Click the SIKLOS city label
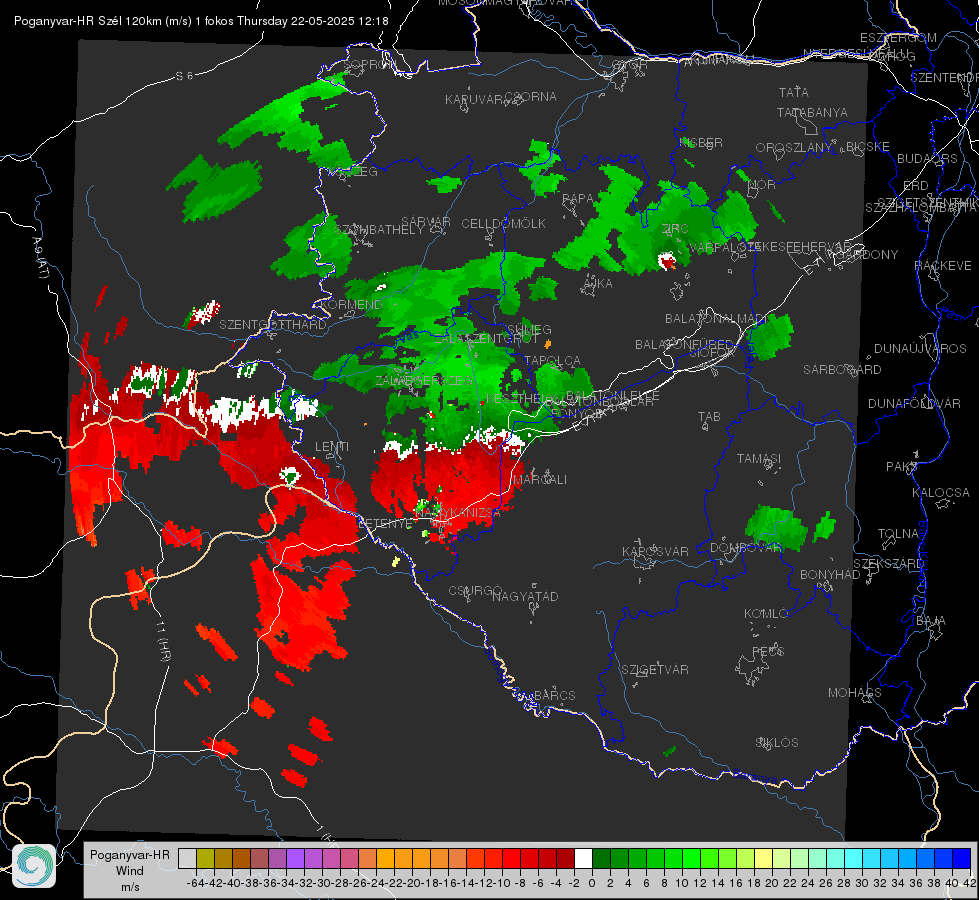This screenshot has height=900, width=979. [x=777, y=743]
